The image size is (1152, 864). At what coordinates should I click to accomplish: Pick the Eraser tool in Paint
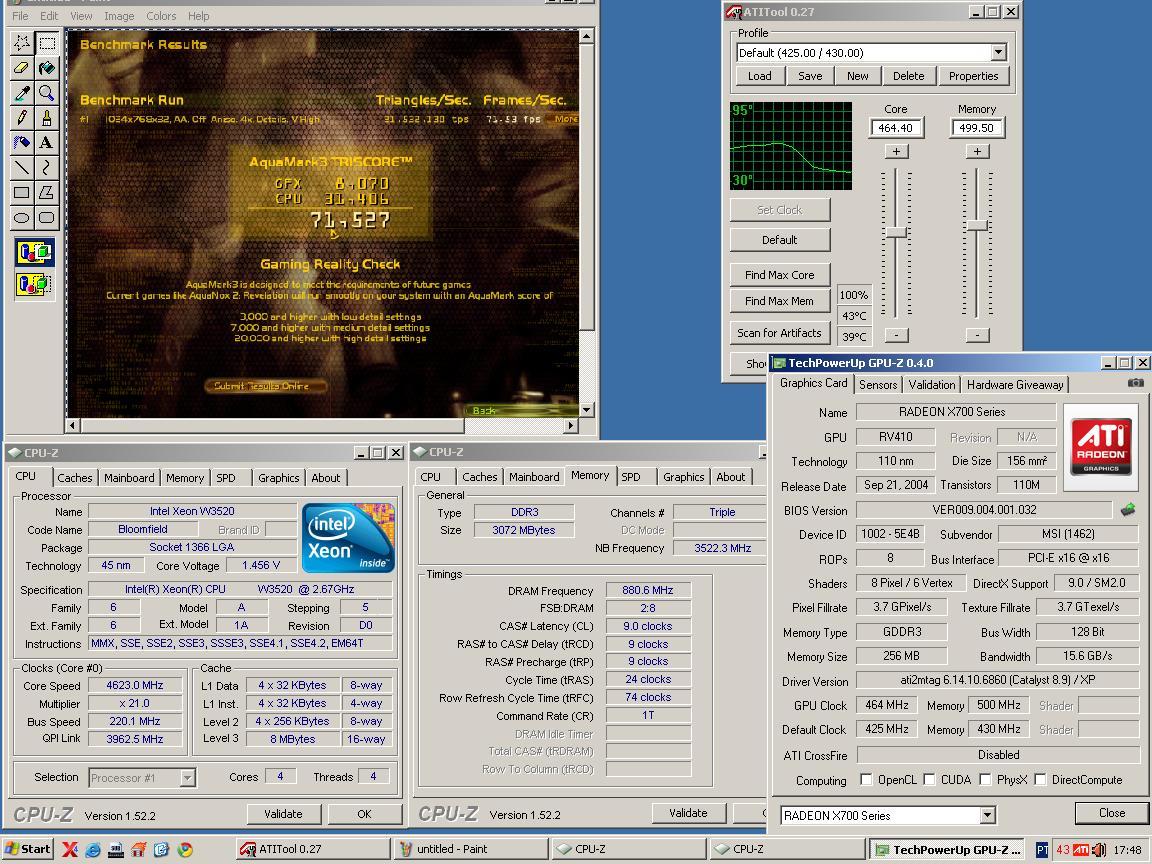point(22,68)
